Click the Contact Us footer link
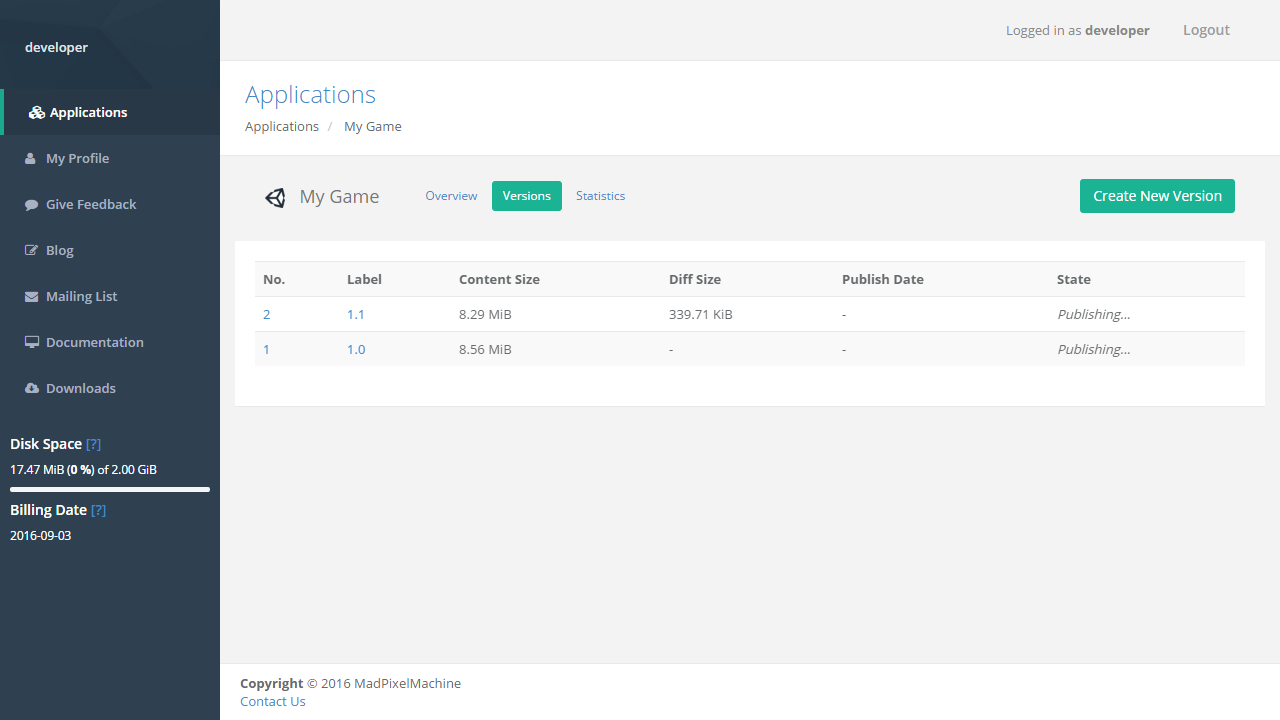The image size is (1280, 720). 273,701
